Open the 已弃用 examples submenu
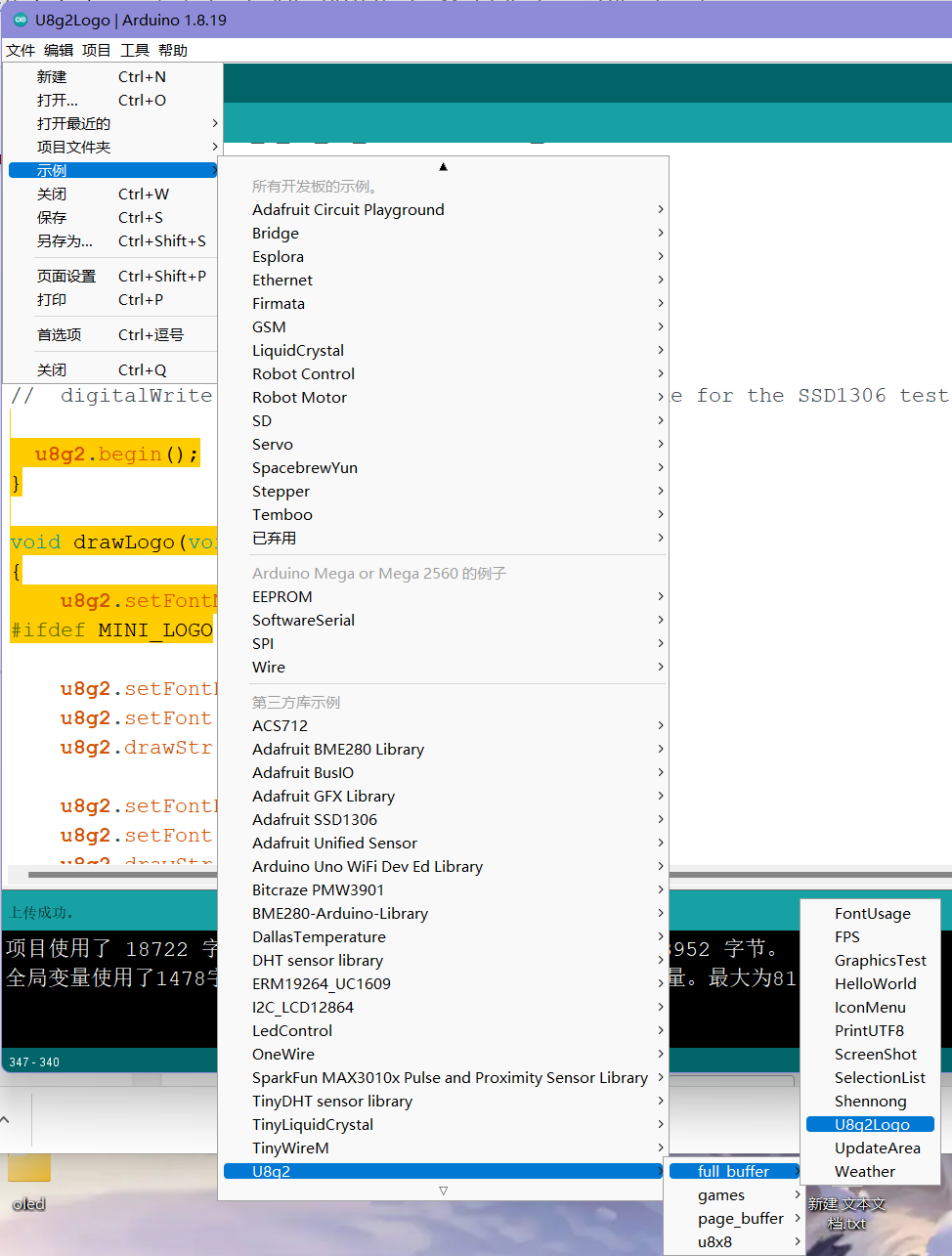The image size is (952, 1256). point(444,538)
